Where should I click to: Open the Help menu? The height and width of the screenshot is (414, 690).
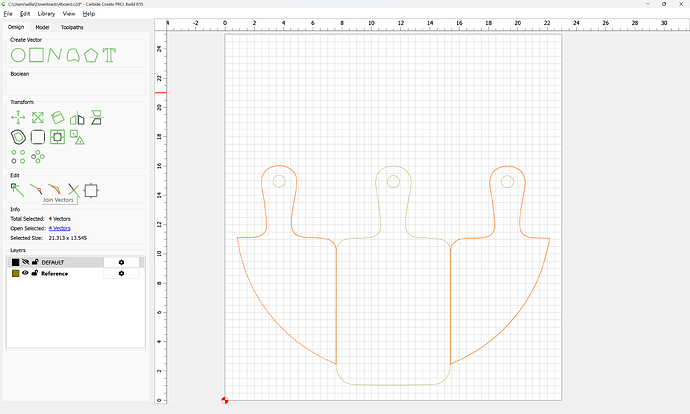pyautogui.click(x=89, y=14)
